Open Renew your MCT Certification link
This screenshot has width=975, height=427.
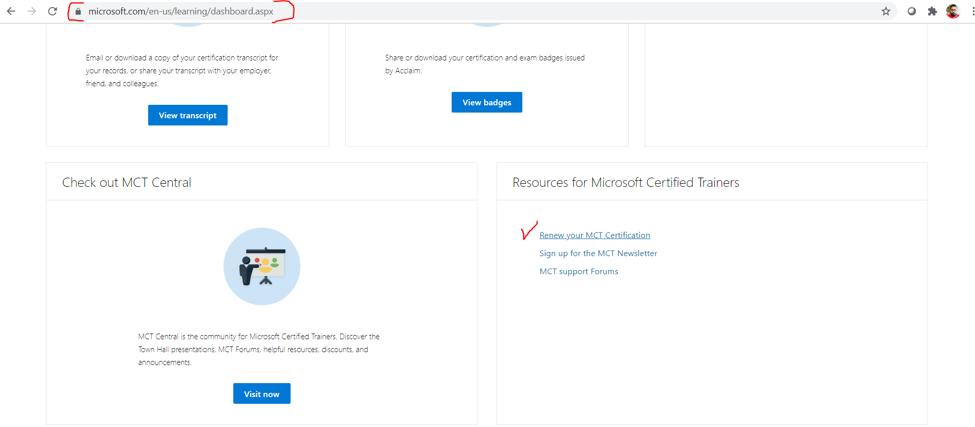(594, 235)
